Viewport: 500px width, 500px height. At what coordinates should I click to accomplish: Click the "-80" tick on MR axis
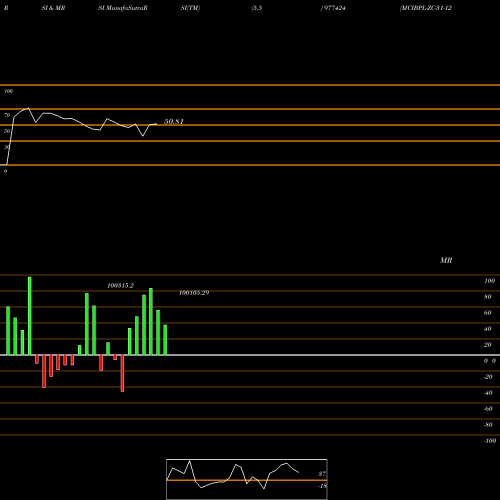click(x=488, y=425)
